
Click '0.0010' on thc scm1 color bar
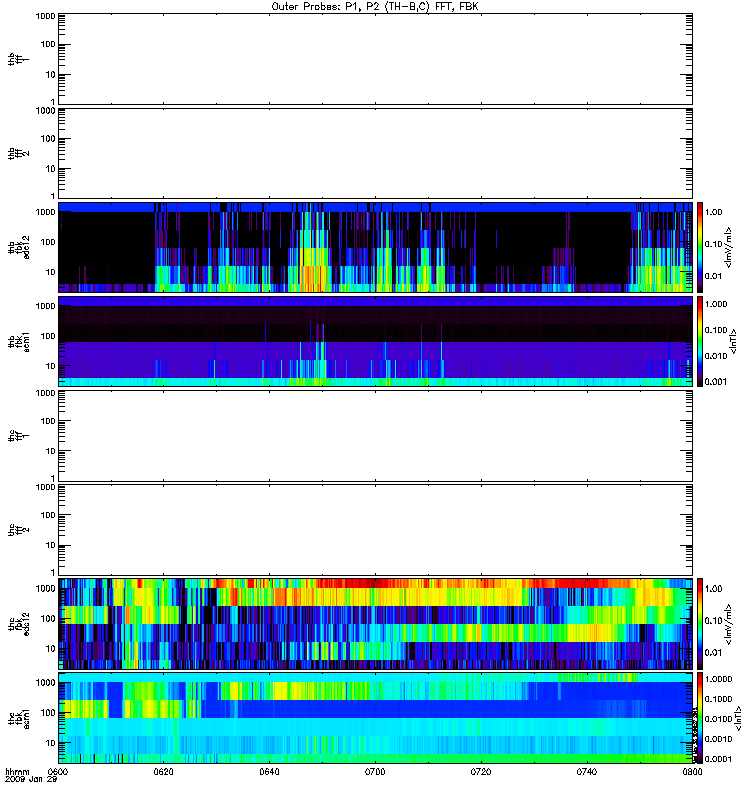pyautogui.click(x=718, y=739)
